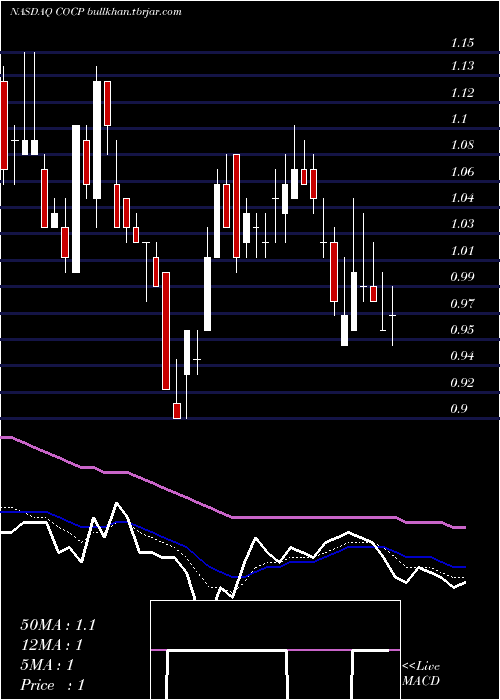Click the white MACD histogram box
The width and height of the screenshot is (500, 700).
(x=275, y=650)
